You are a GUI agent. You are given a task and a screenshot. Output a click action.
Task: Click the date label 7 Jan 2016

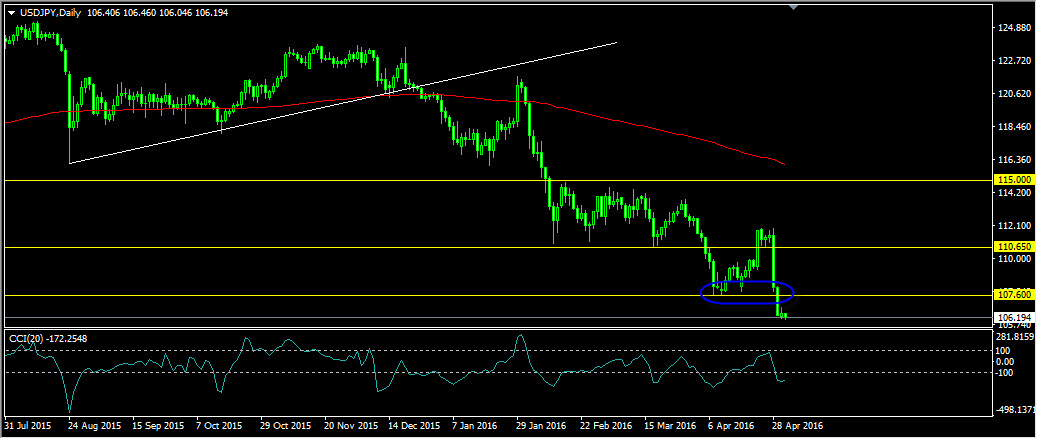(476, 426)
